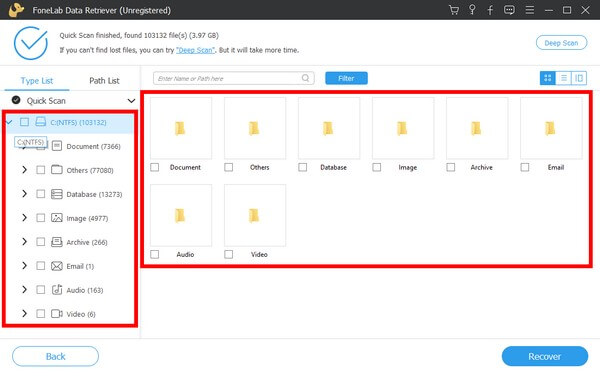Switch to list view

tap(563, 78)
